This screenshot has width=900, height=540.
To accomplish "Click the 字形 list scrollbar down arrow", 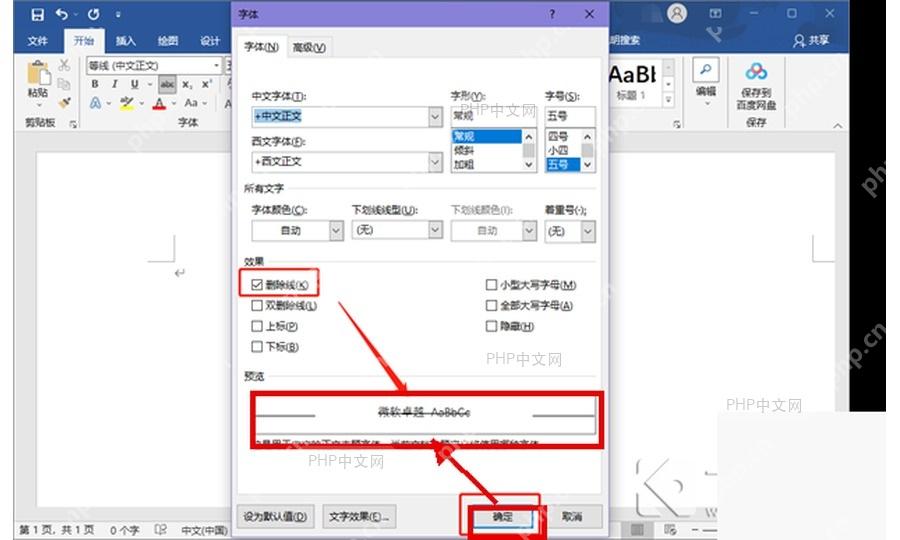I will (x=529, y=165).
